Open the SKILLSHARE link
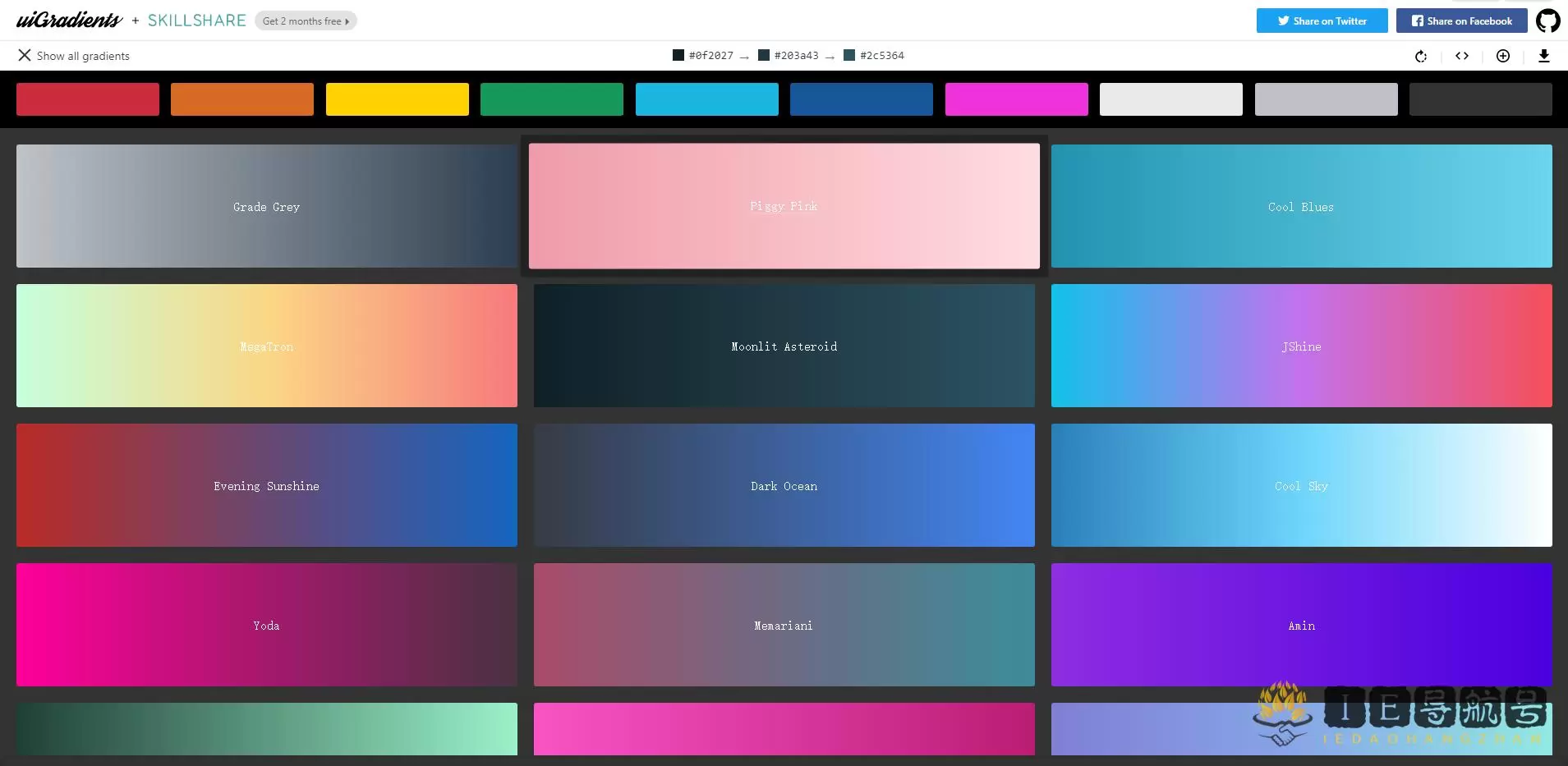1568x766 pixels. click(196, 20)
